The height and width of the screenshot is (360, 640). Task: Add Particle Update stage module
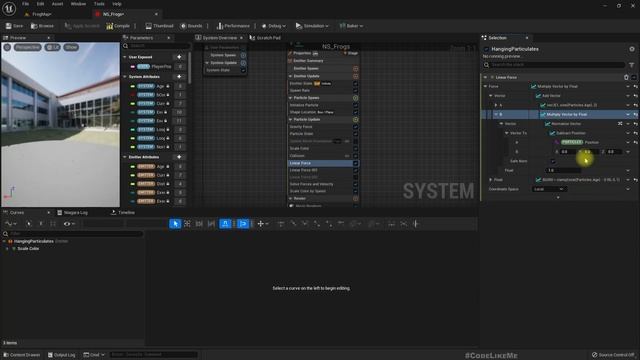[356, 120]
